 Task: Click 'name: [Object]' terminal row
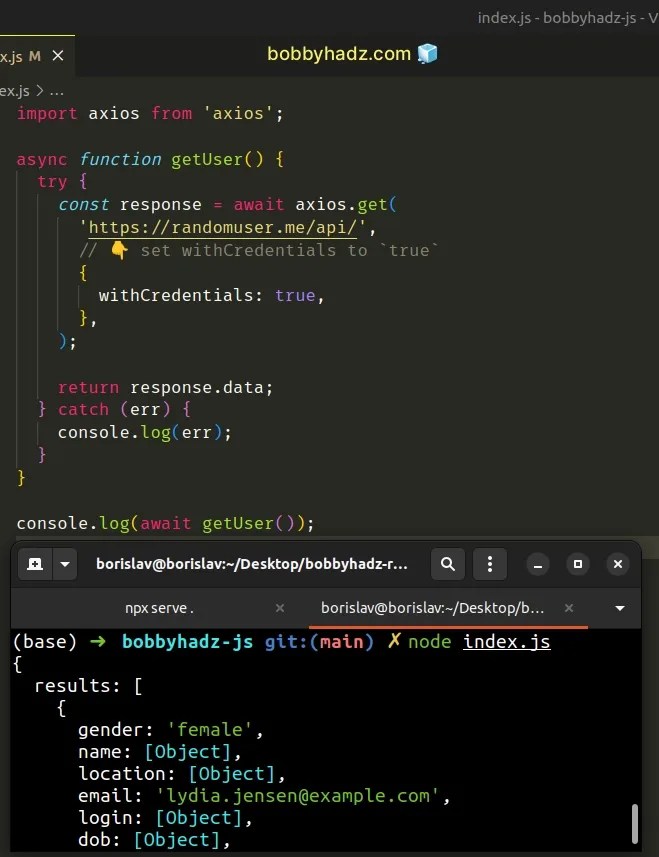[x=159, y=752]
